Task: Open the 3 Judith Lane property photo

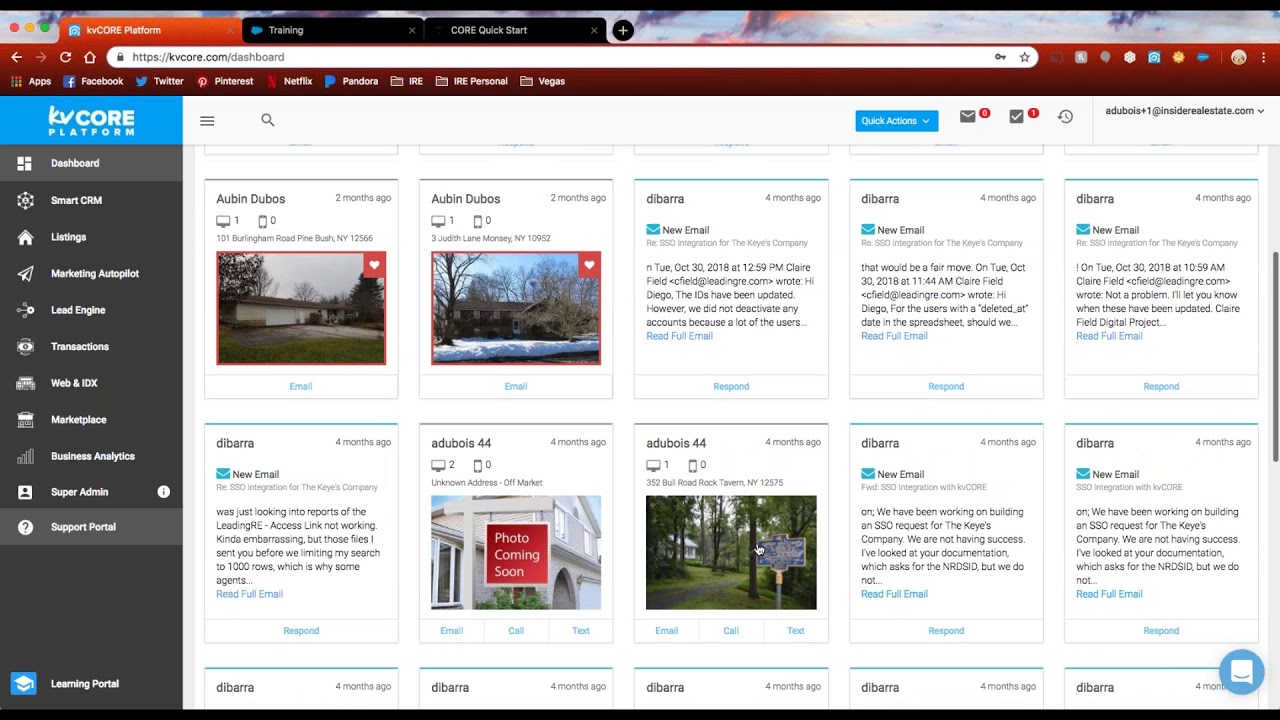Action: pyautogui.click(x=516, y=308)
